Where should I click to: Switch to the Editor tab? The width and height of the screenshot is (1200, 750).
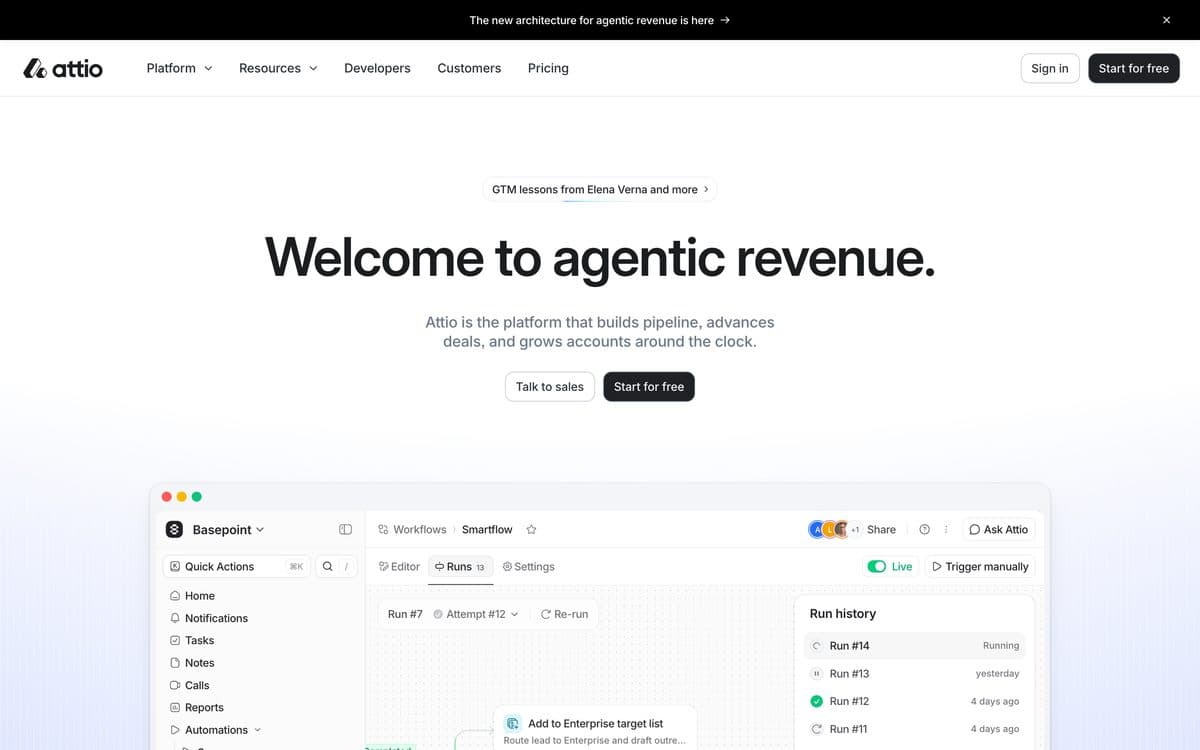[x=399, y=567]
